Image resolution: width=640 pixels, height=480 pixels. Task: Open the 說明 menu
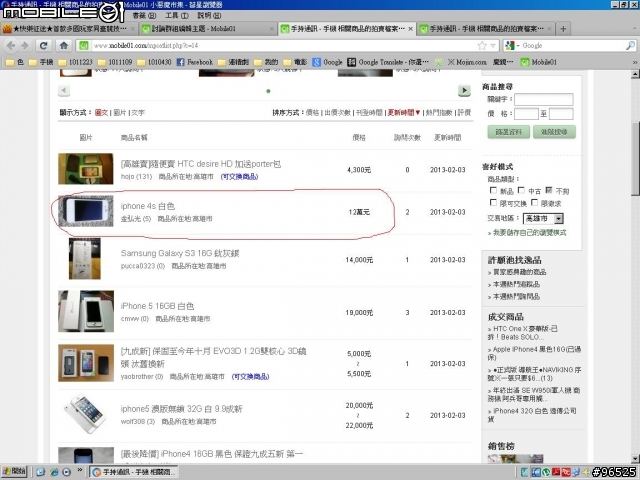[x=209, y=15]
